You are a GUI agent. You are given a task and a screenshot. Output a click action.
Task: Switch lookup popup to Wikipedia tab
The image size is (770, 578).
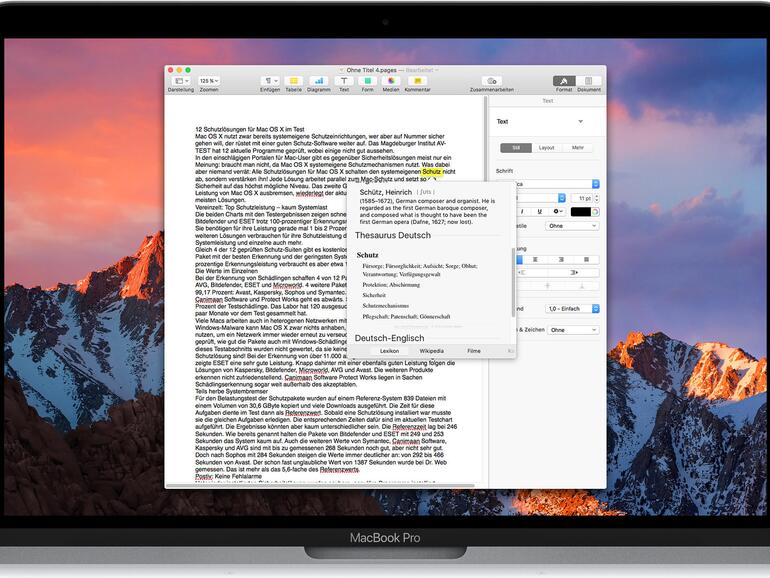(432, 351)
